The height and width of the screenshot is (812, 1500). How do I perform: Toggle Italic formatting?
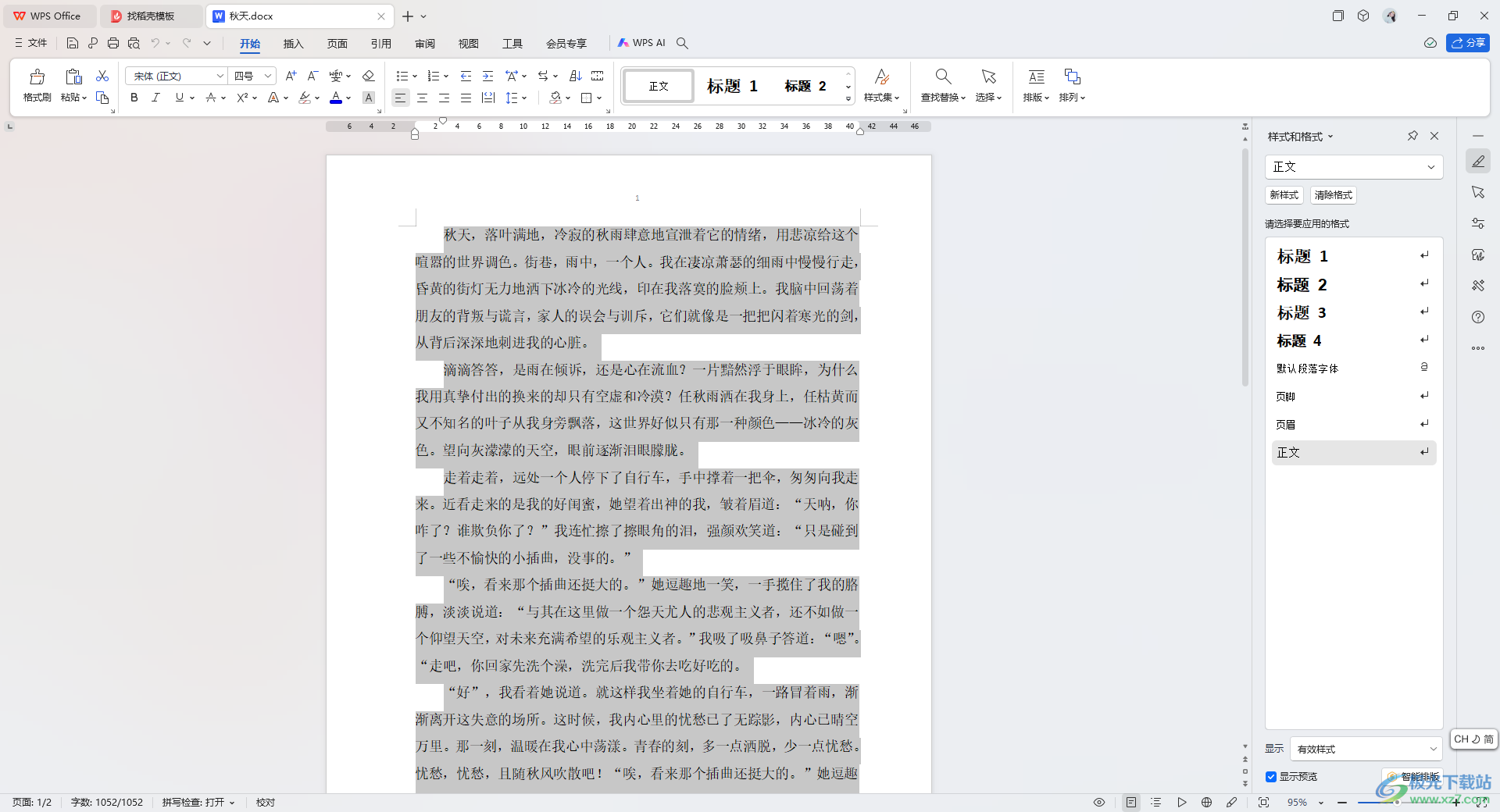[156, 98]
